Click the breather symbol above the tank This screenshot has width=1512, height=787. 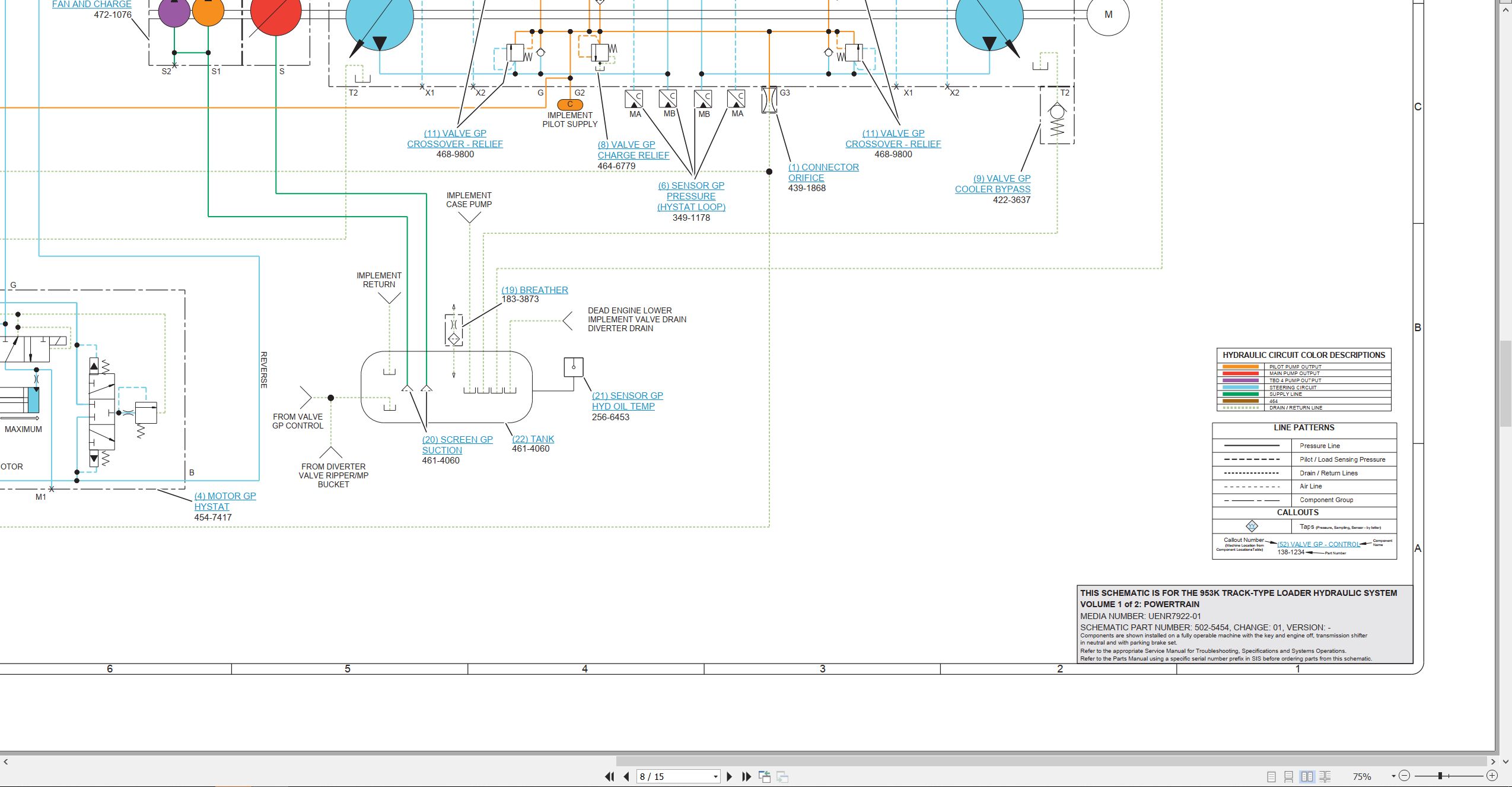[454, 330]
